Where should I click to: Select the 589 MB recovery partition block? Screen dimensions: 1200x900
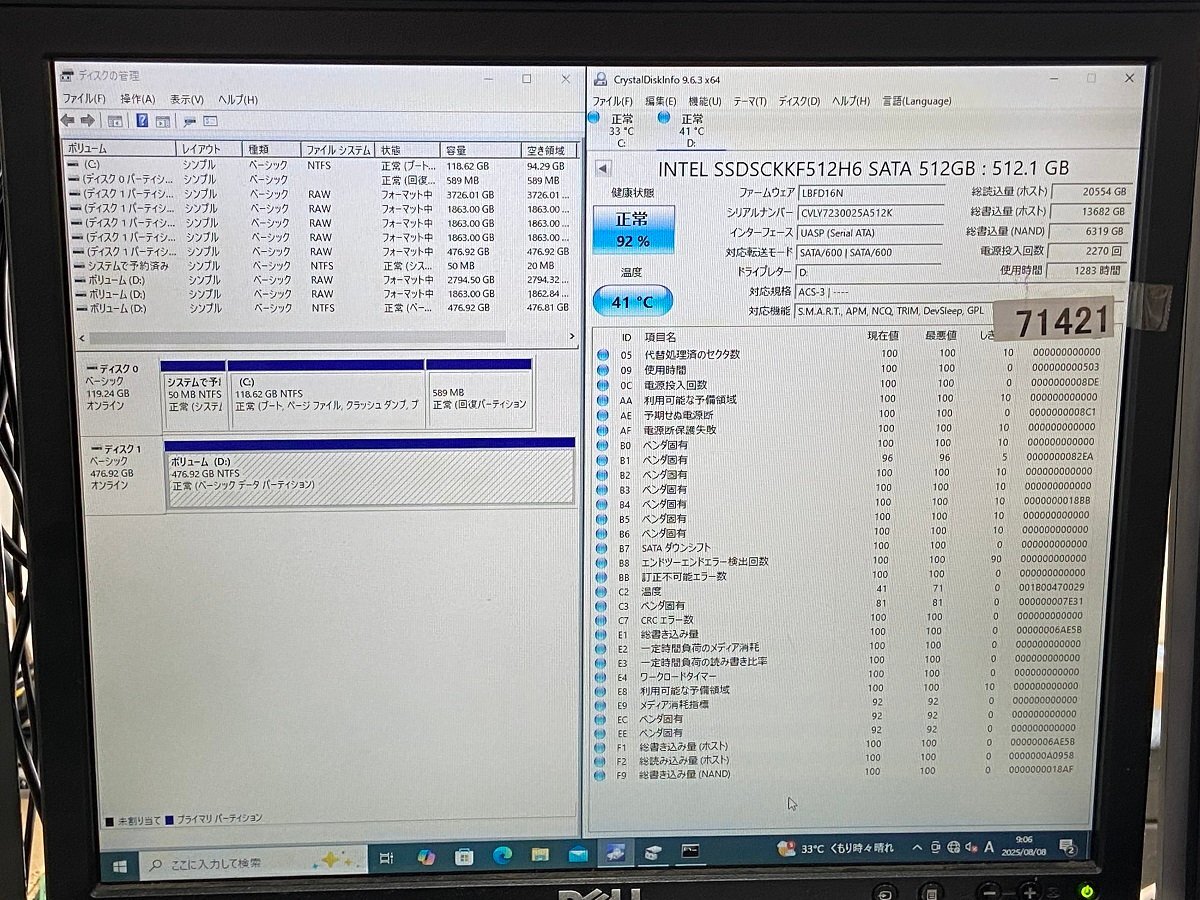479,394
